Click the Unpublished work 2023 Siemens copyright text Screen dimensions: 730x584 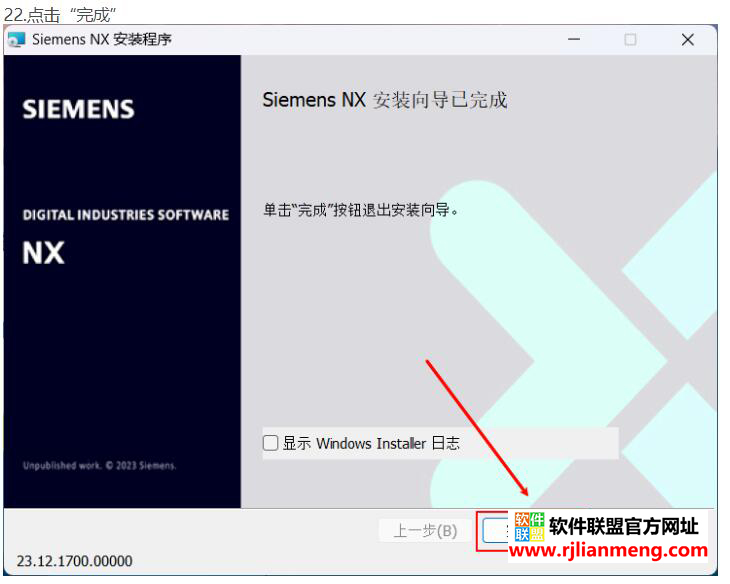pyautogui.click(x=100, y=465)
